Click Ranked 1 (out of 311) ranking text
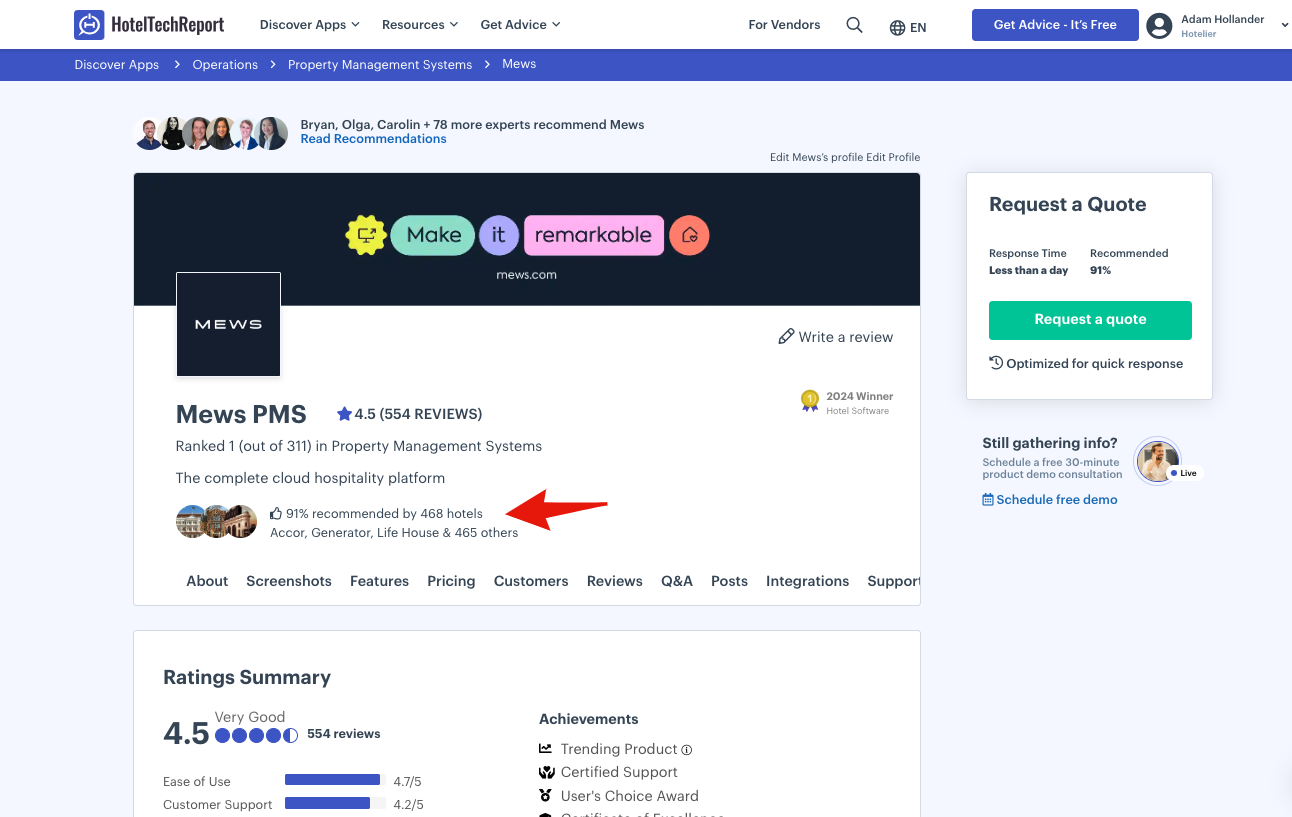The image size is (1292, 817). 359,446
